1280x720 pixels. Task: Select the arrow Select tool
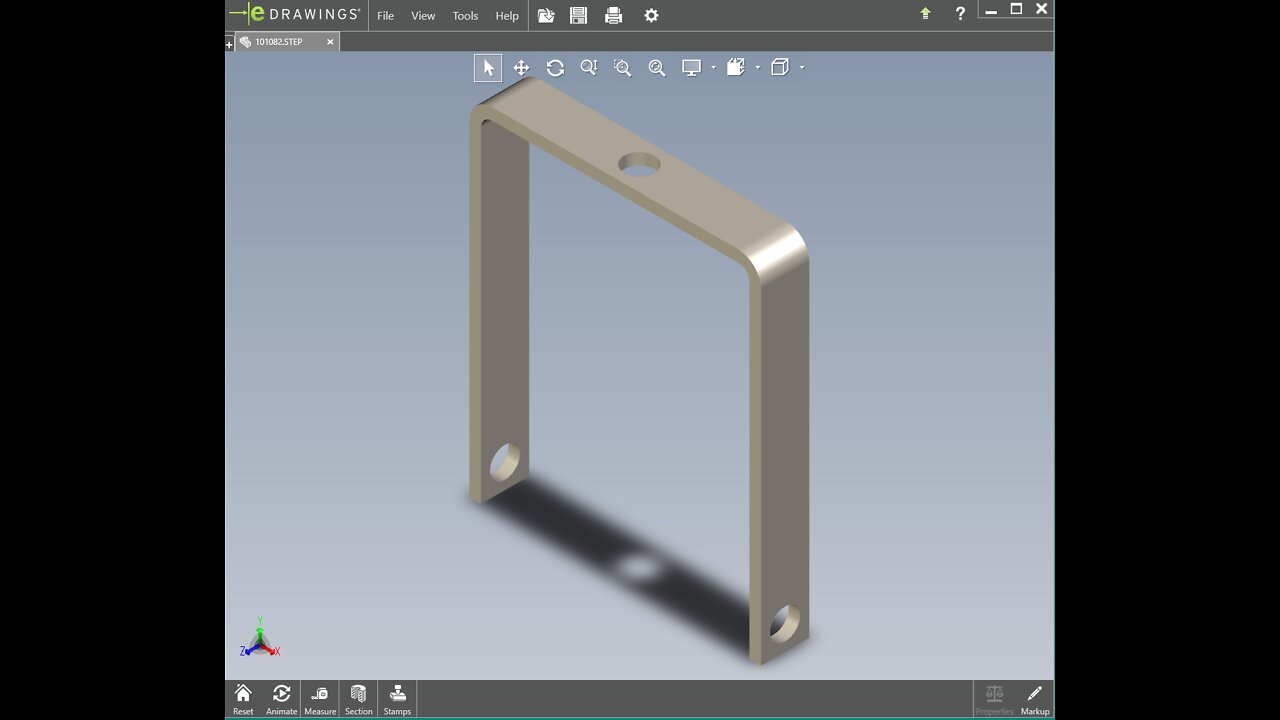point(488,68)
